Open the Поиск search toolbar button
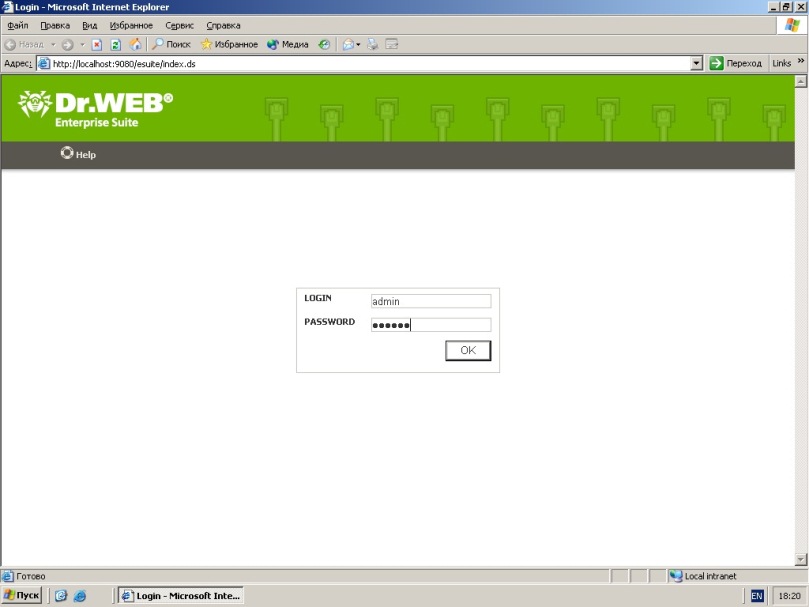The width and height of the screenshot is (809, 607). 171,44
